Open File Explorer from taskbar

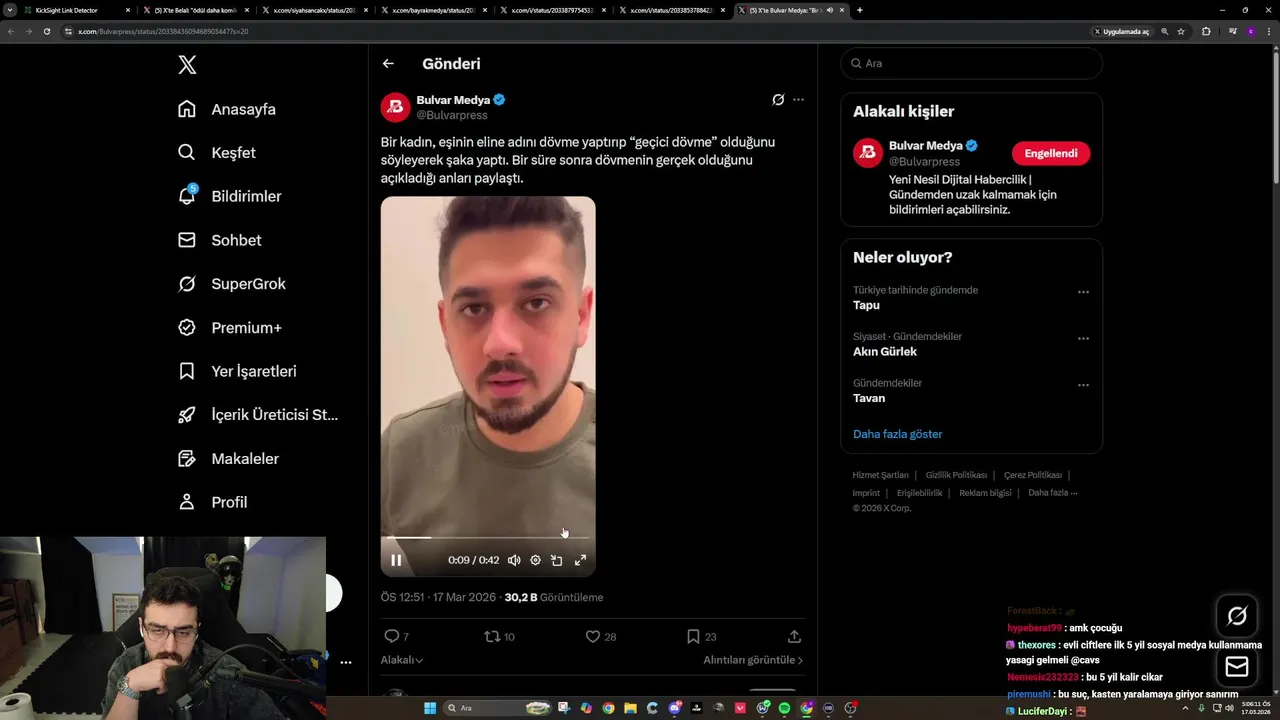(x=630, y=708)
